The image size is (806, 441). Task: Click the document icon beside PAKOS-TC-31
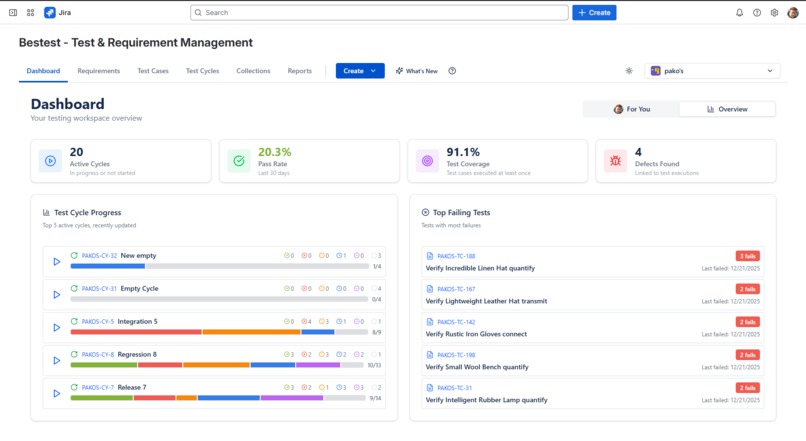(x=430, y=388)
